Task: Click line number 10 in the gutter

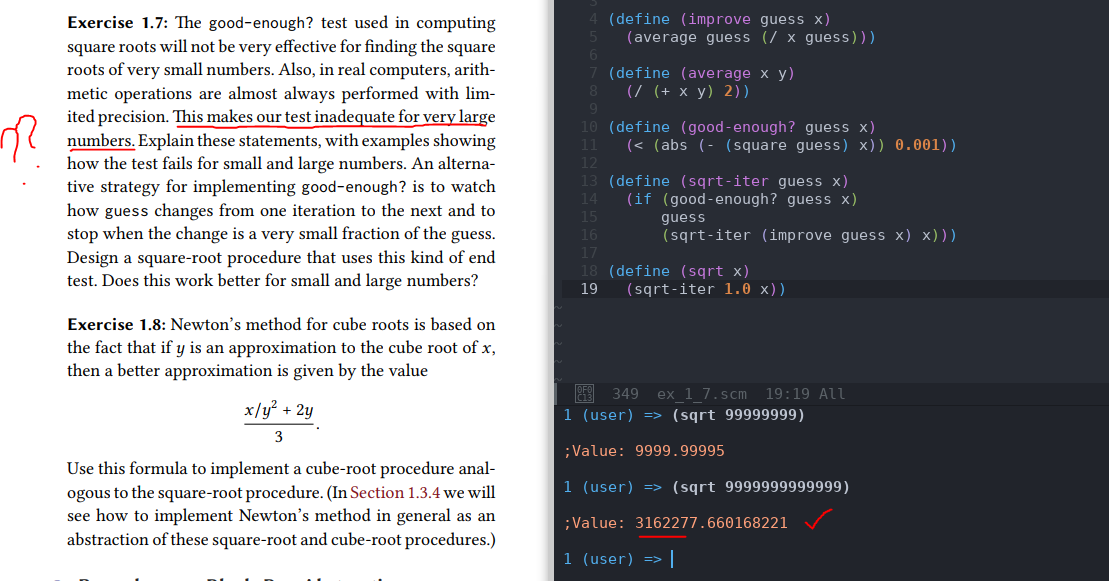Action: click(588, 127)
